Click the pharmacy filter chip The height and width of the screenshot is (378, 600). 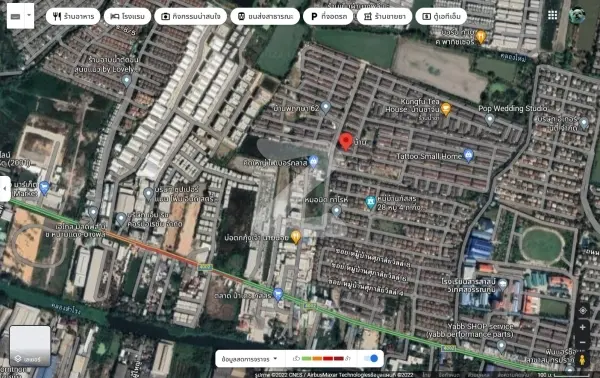pos(384,16)
